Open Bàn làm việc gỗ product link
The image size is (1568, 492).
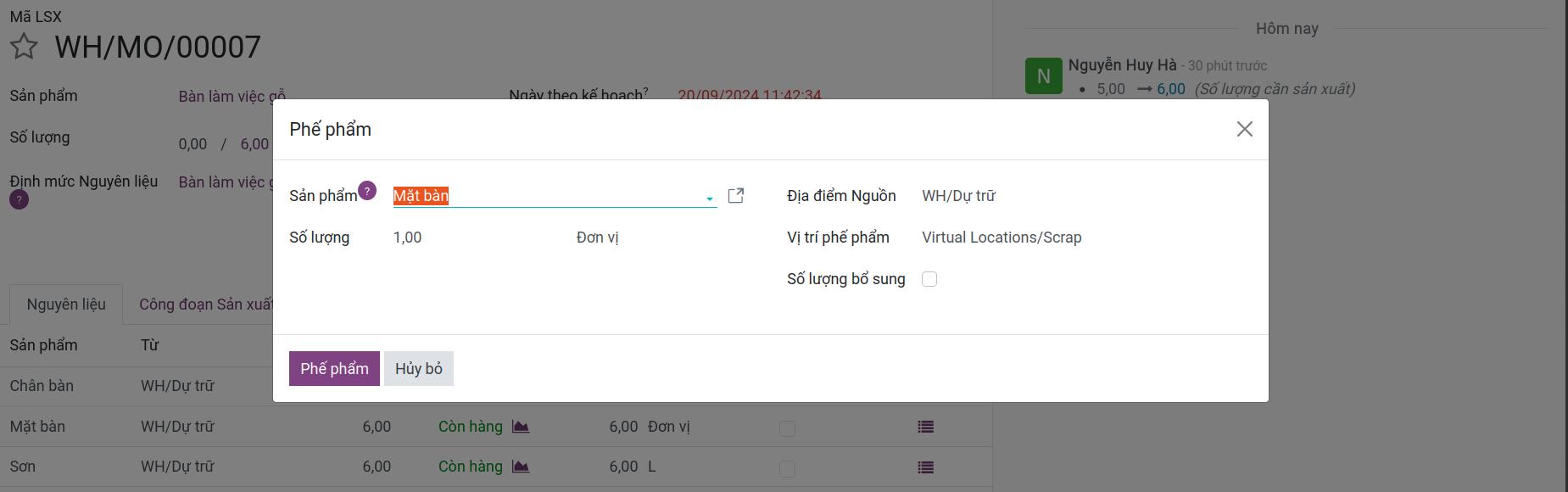pyautogui.click(x=232, y=97)
